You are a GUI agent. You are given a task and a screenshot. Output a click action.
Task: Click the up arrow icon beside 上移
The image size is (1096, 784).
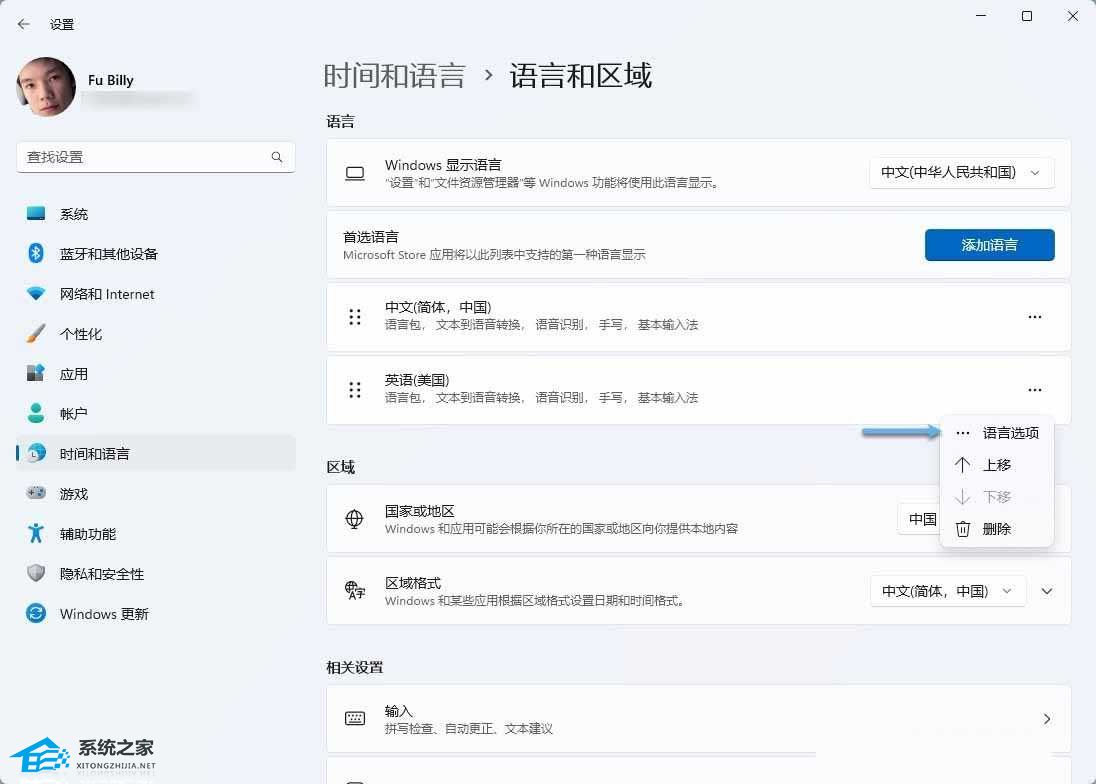(x=962, y=465)
